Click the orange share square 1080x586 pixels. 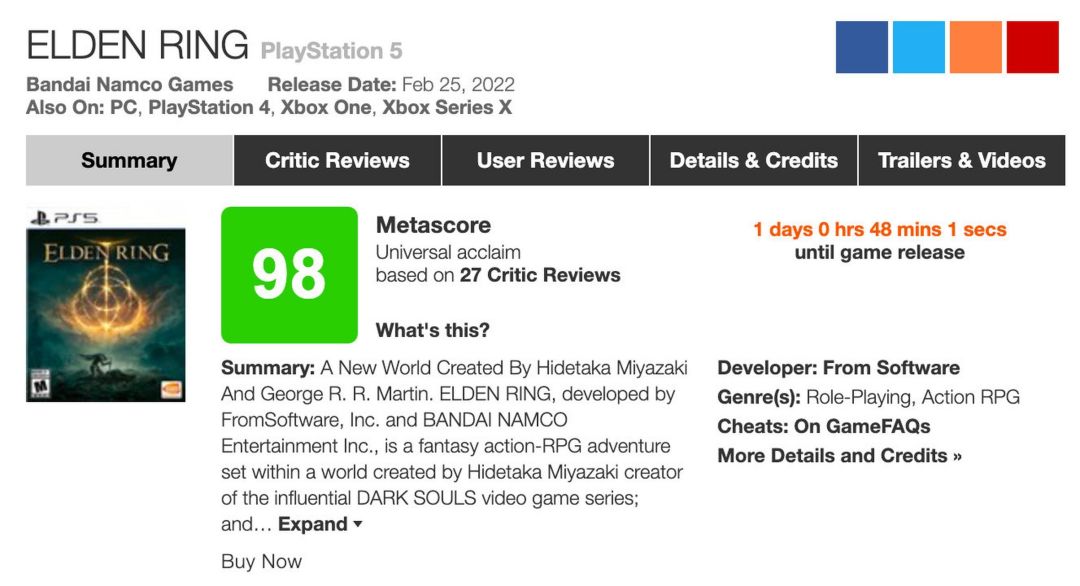[x=976, y=47]
